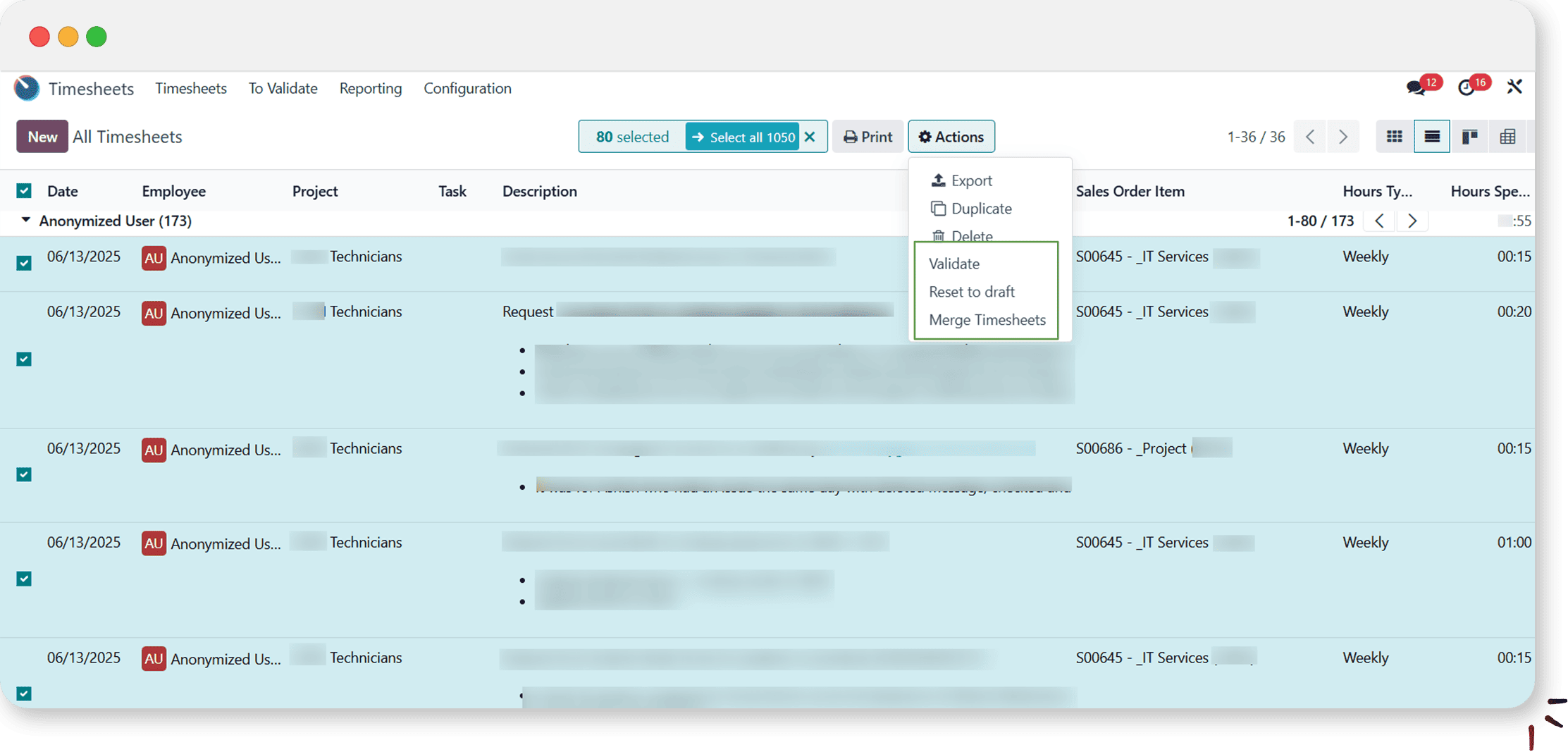This screenshot has width=1568, height=752.
Task: Toggle the select-all header checkbox
Action: click(24, 191)
